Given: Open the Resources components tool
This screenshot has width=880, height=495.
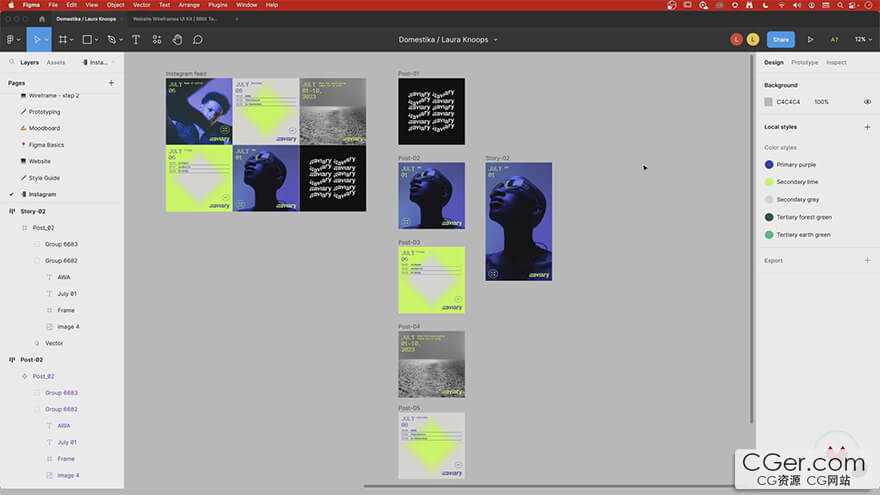Looking at the screenshot, I should [x=156, y=39].
